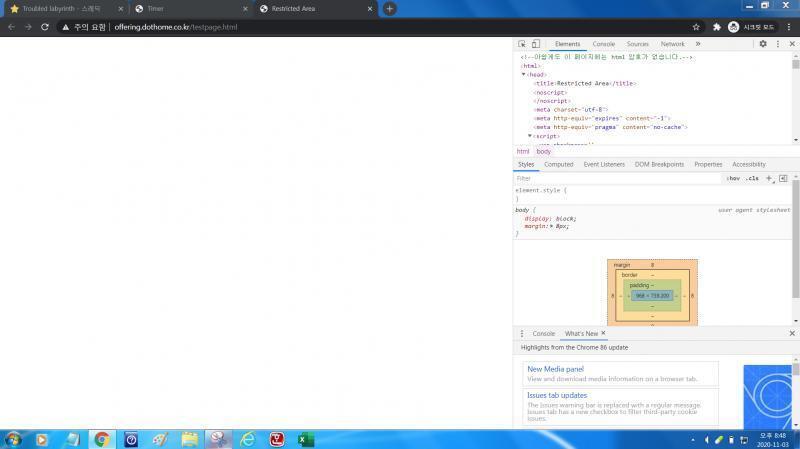Open the Computed pane tab
This screenshot has width=800, height=449.
(558, 164)
